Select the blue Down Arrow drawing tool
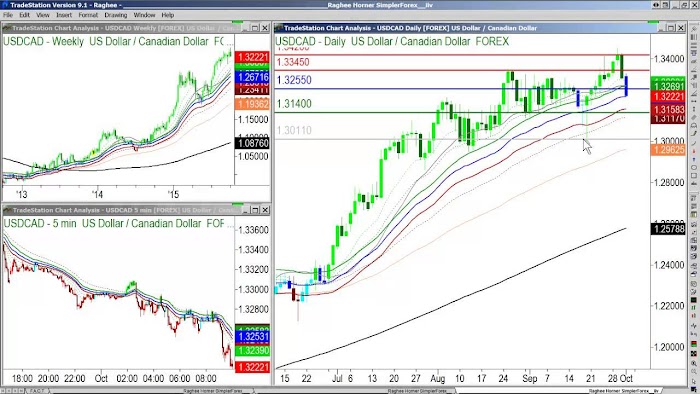Viewport: 700px width, 394px height. tap(694, 159)
